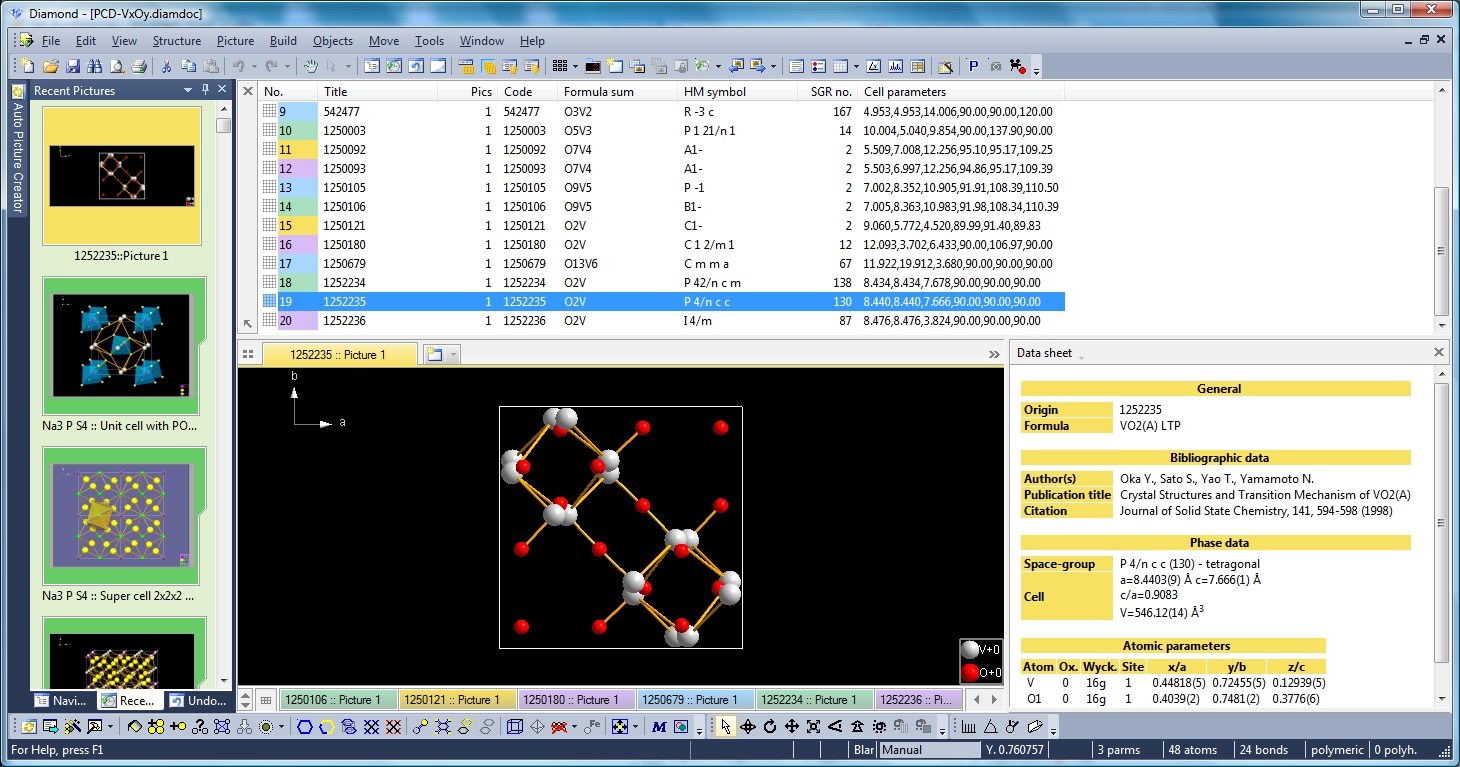Expand the grid layout dropdown arrow in the toolbar

(x=574, y=67)
